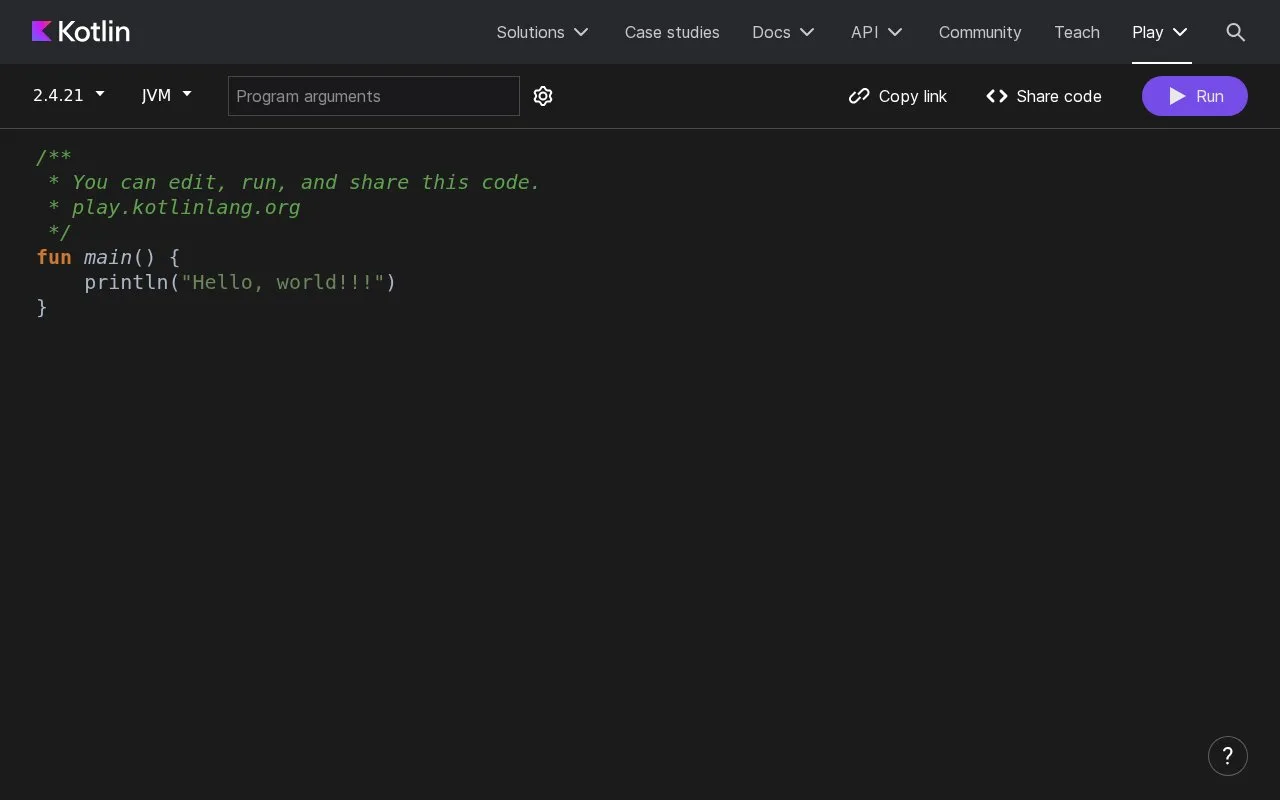Expand the Play menu
The height and width of the screenshot is (800, 1280).
pos(1160,32)
